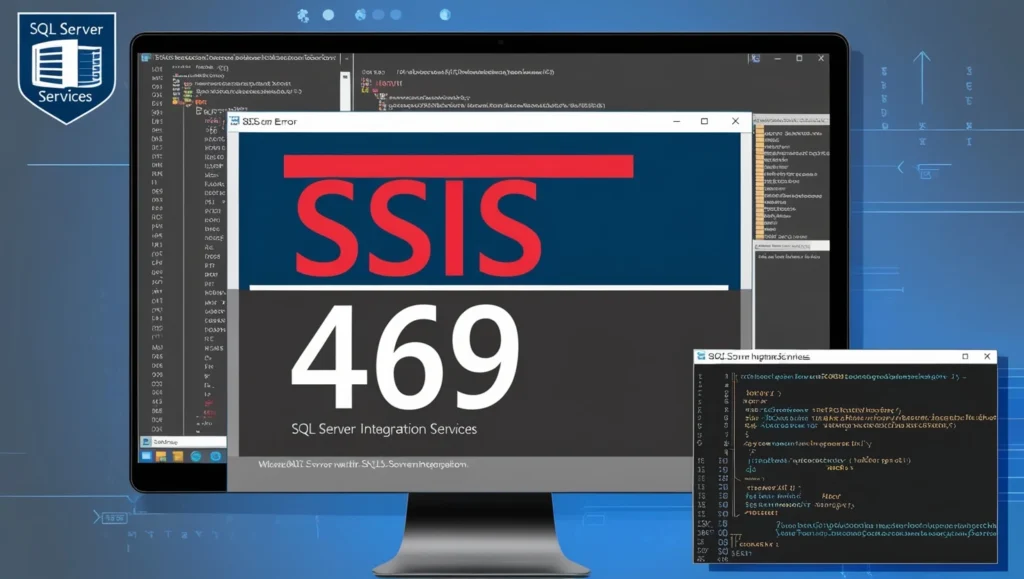Open the outlined round blue taskbar icon
1024x579 pixels.
(196, 456)
